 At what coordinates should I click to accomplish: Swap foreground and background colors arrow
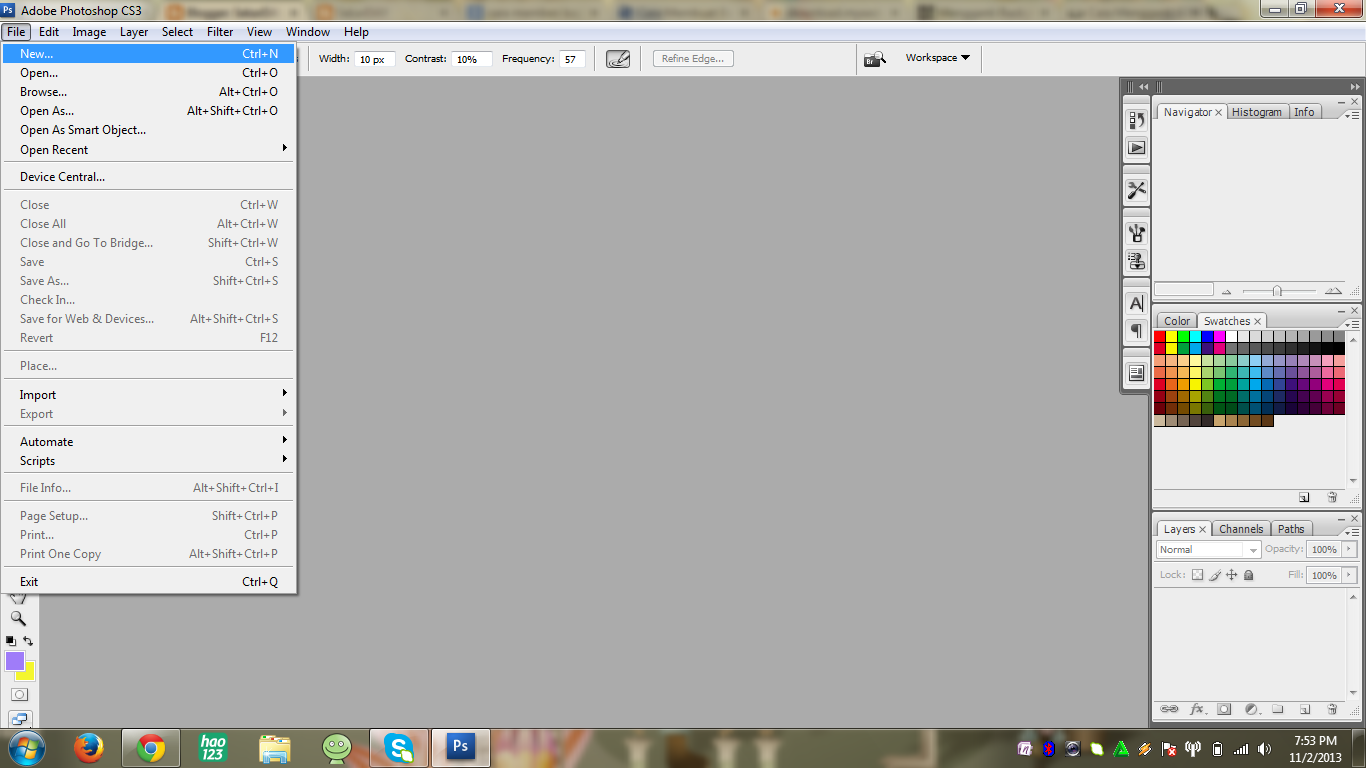[x=28, y=641]
